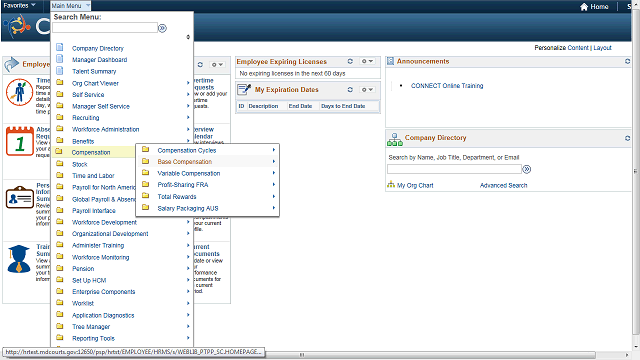640x360 pixels.
Task: Click the Personal Information ID card icon
Action: tap(20, 198)
